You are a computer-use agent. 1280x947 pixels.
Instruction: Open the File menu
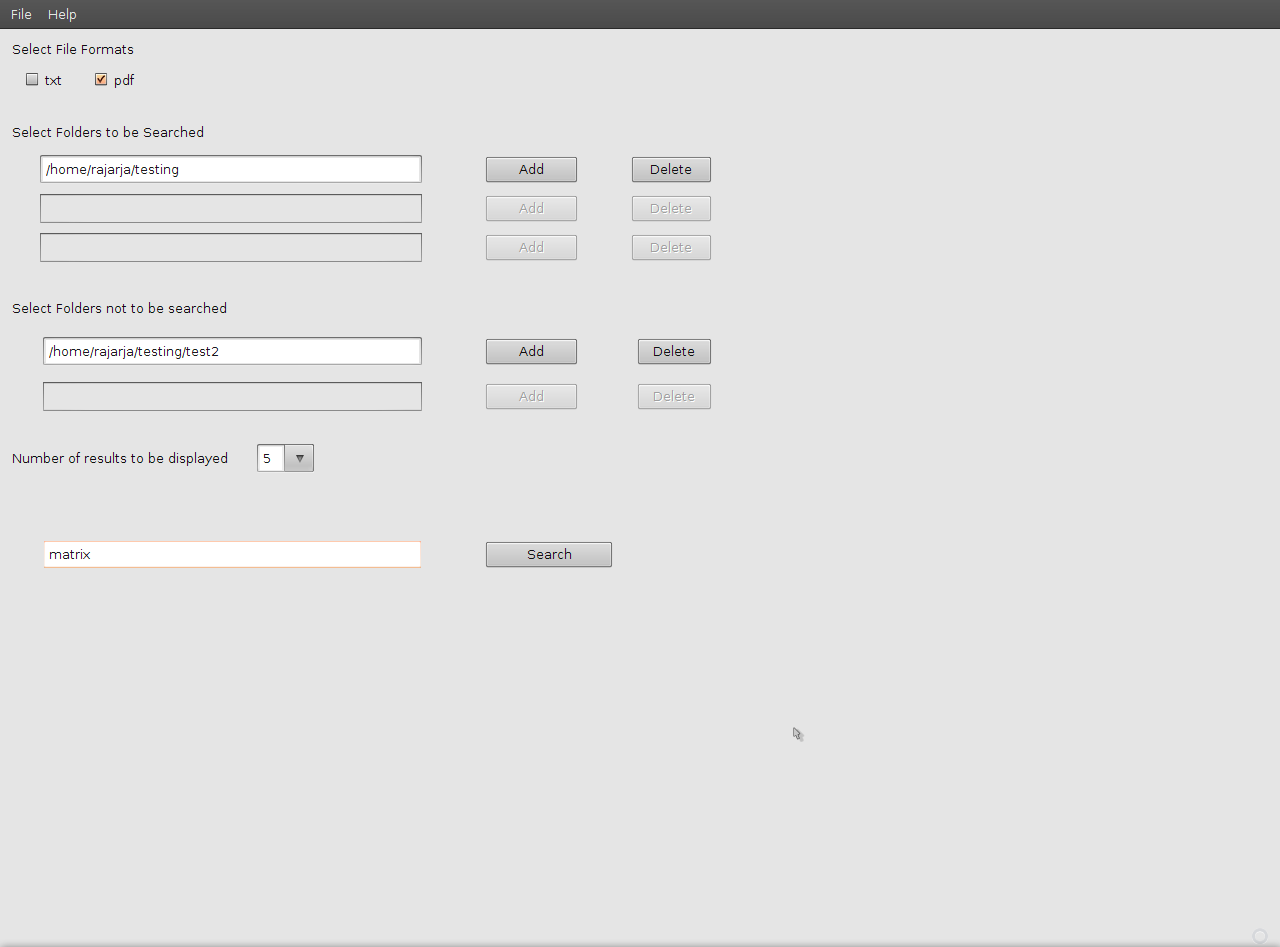(x=21, y=14)
